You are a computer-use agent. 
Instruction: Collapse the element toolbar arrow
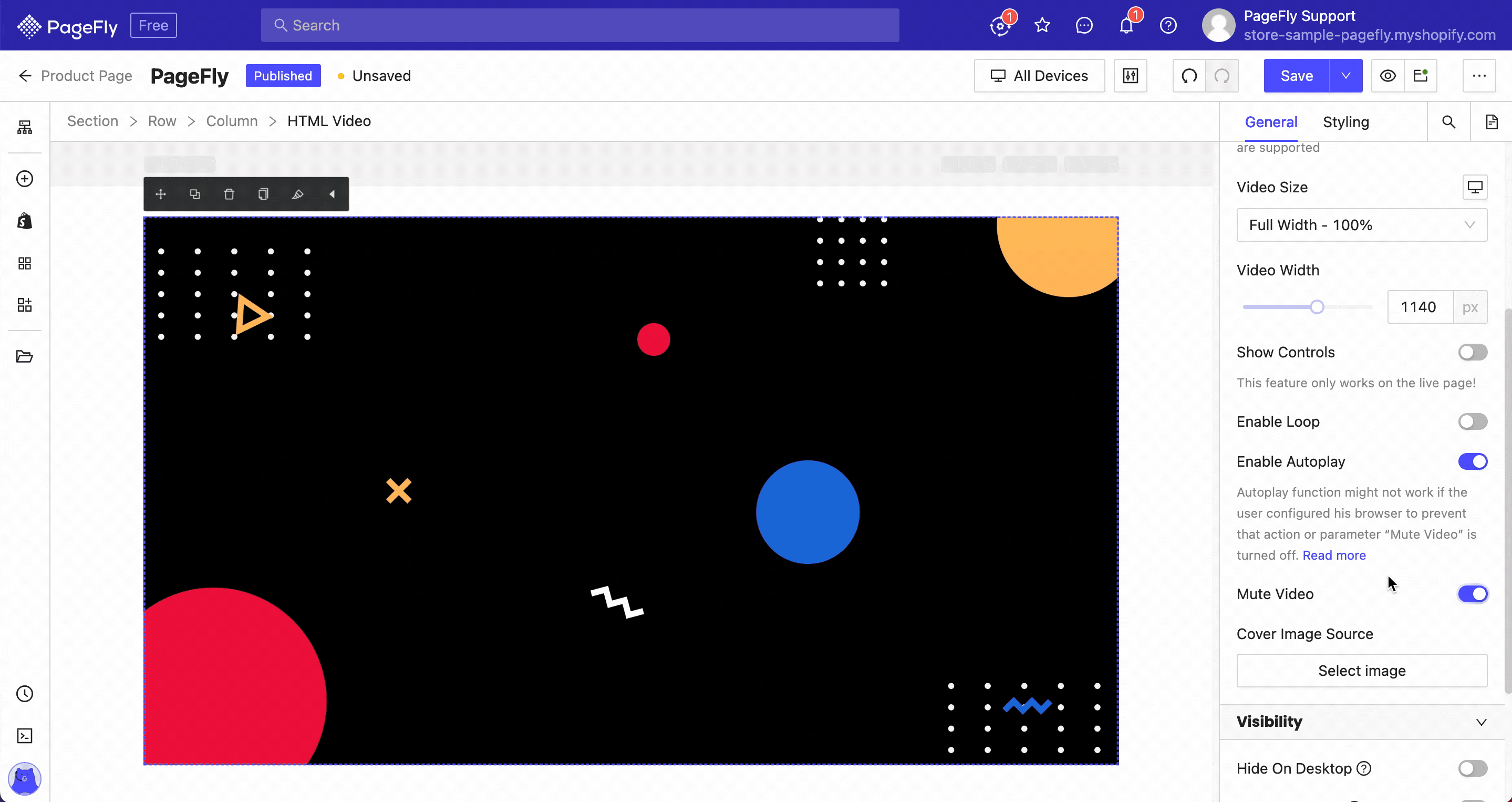click(332, 194)
